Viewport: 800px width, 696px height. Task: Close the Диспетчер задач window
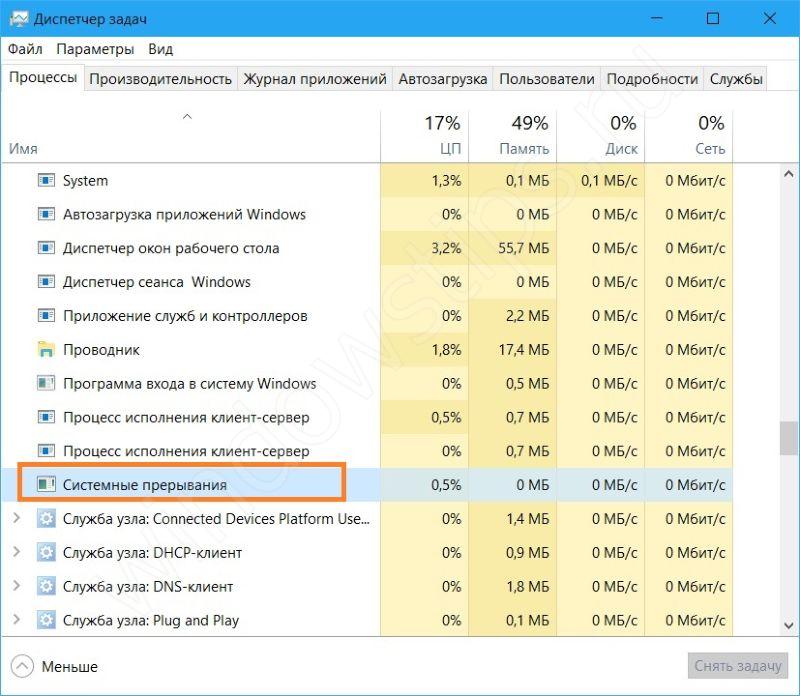click(x=769, y=19)
